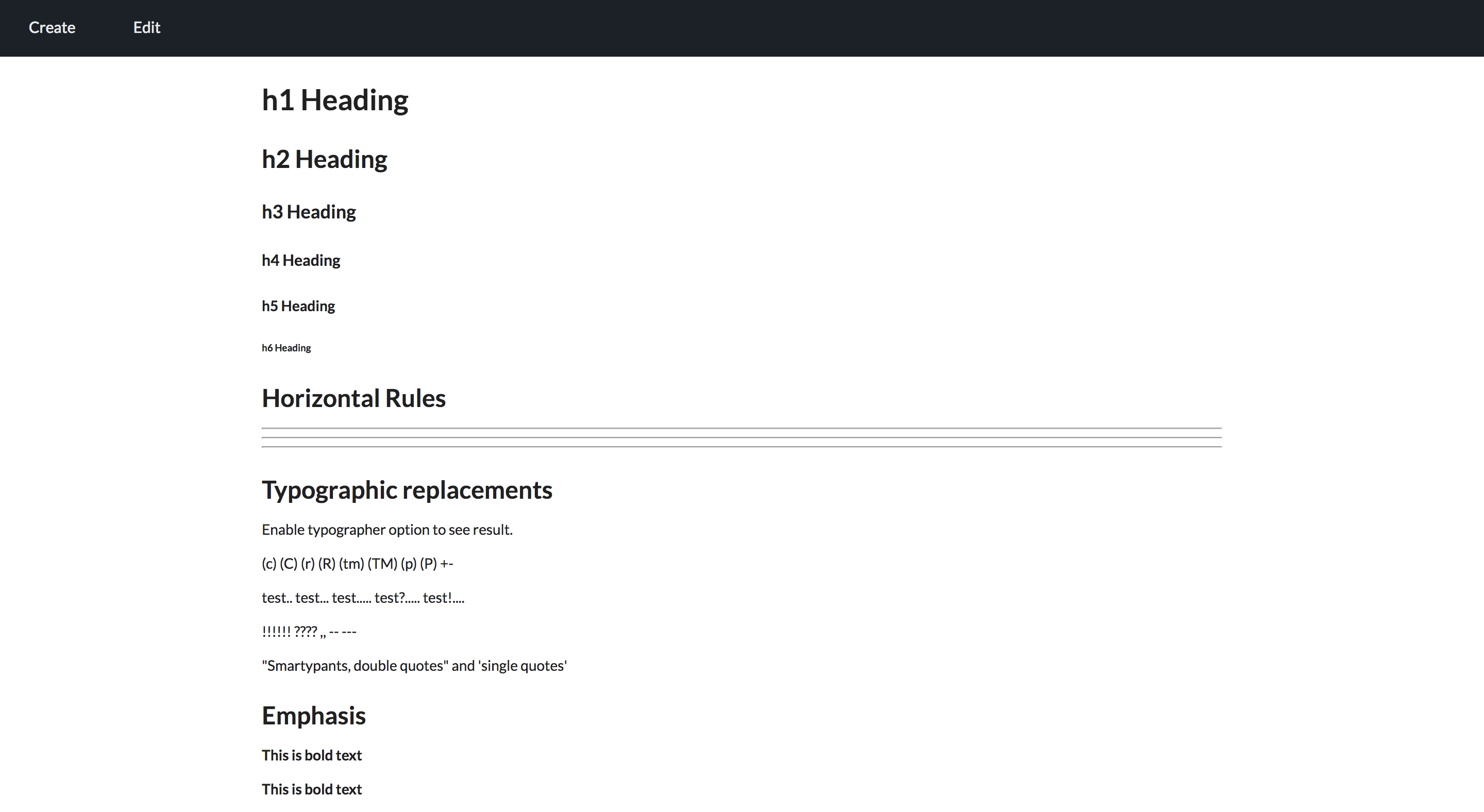Click the test.. test... ellipsis line

tap(363, 598)
